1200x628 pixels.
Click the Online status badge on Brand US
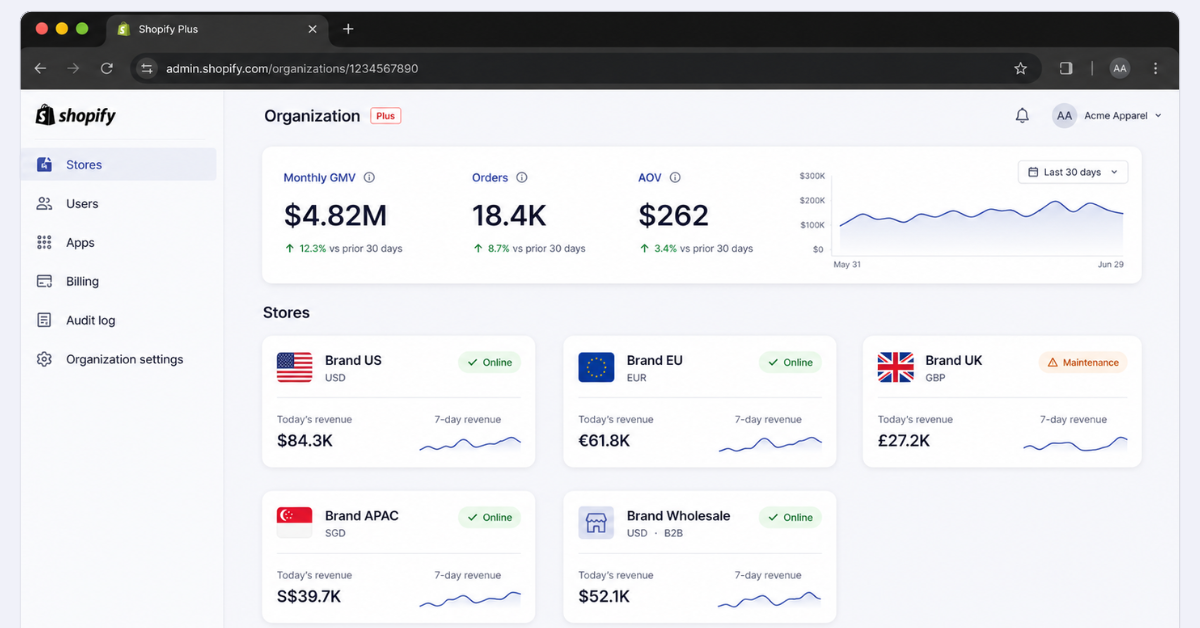pos(490,362)
